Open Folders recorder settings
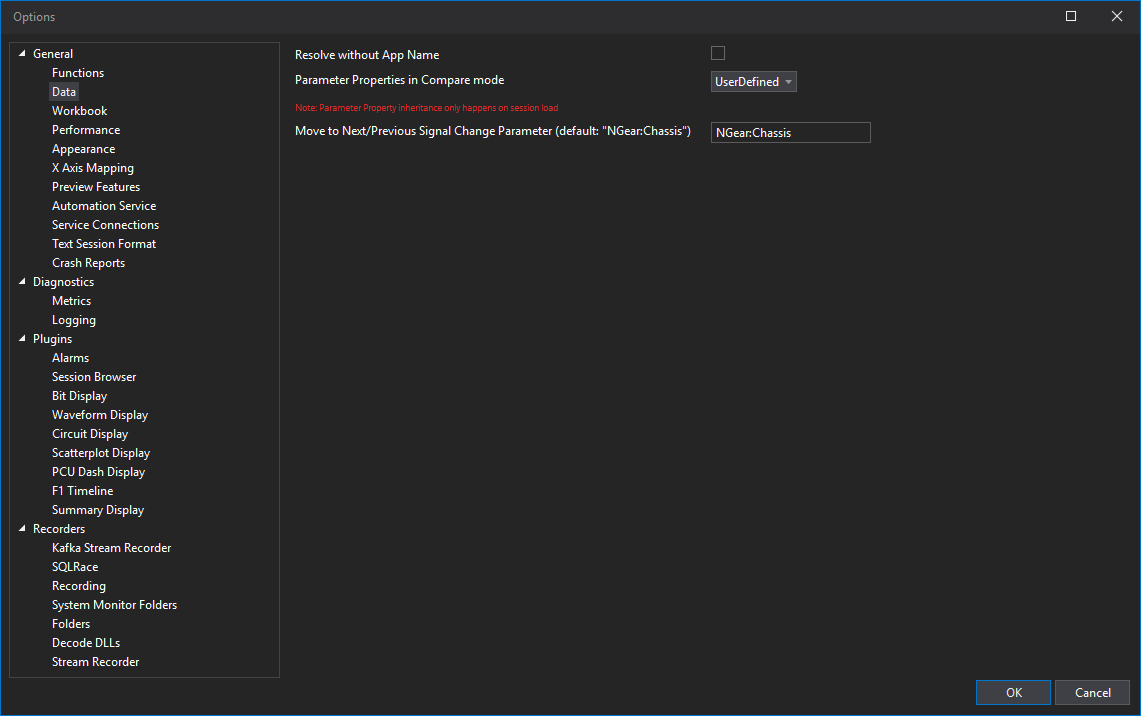Viewport: 1141px width, 716px height. 71,624
